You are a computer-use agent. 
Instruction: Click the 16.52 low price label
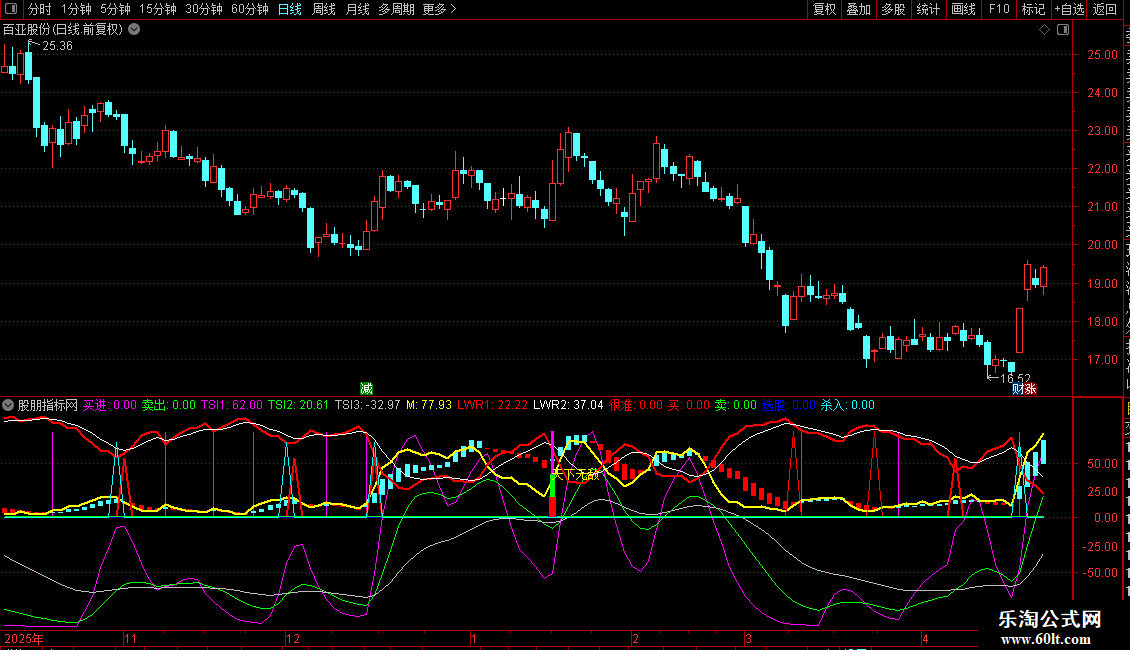1015,378
